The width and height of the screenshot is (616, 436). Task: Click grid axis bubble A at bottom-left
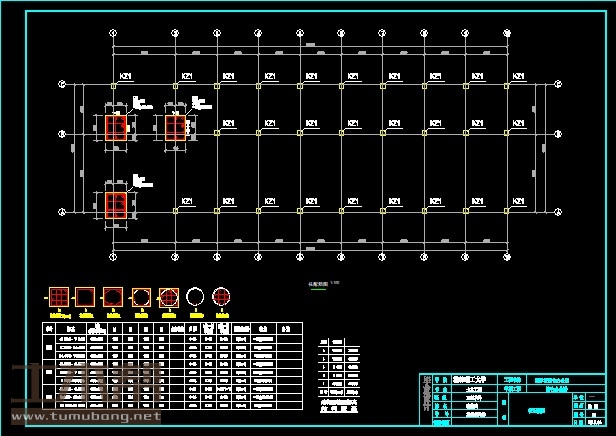click(x=61, y=212)
